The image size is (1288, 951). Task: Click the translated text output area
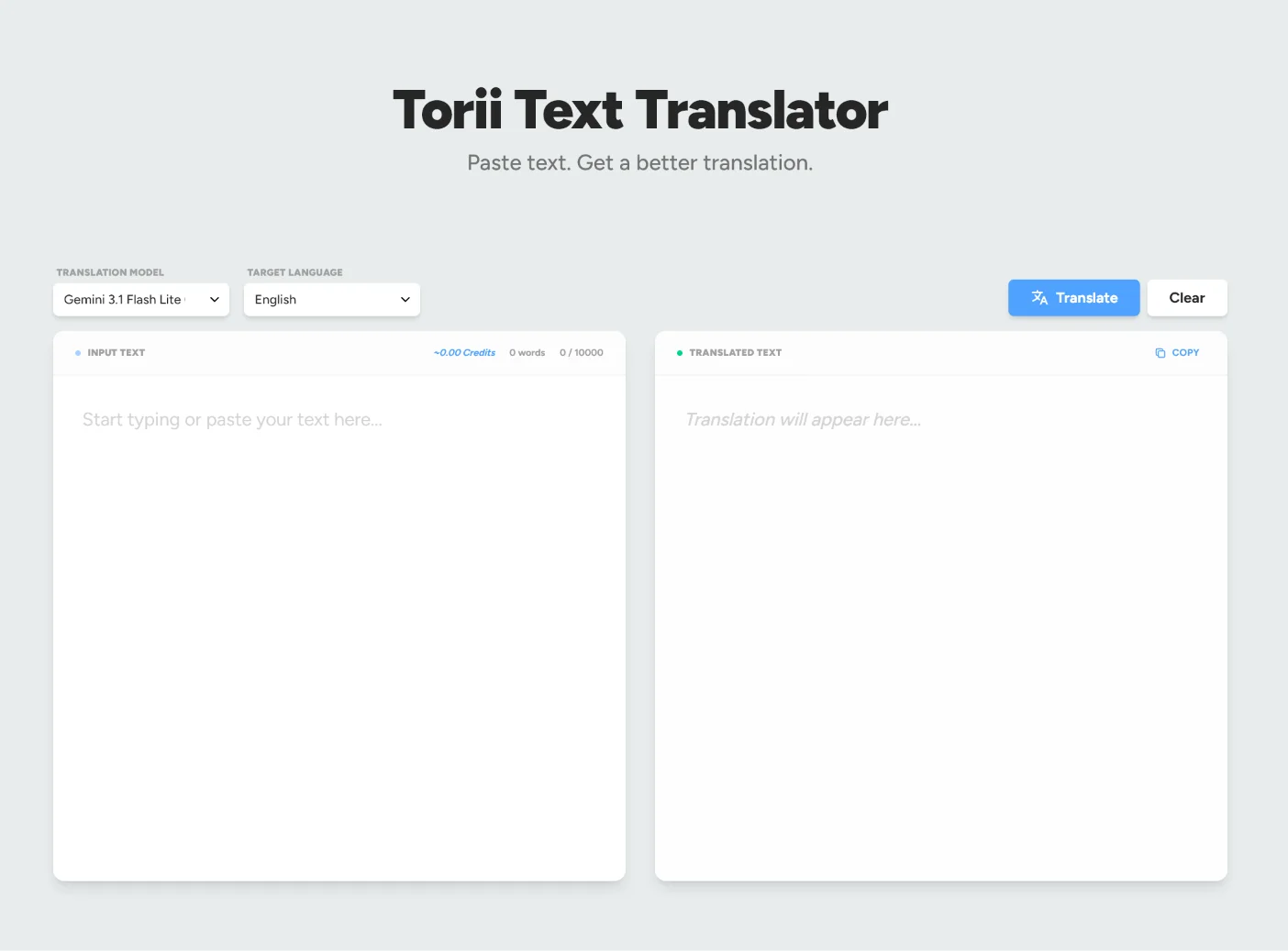point(941,628)
